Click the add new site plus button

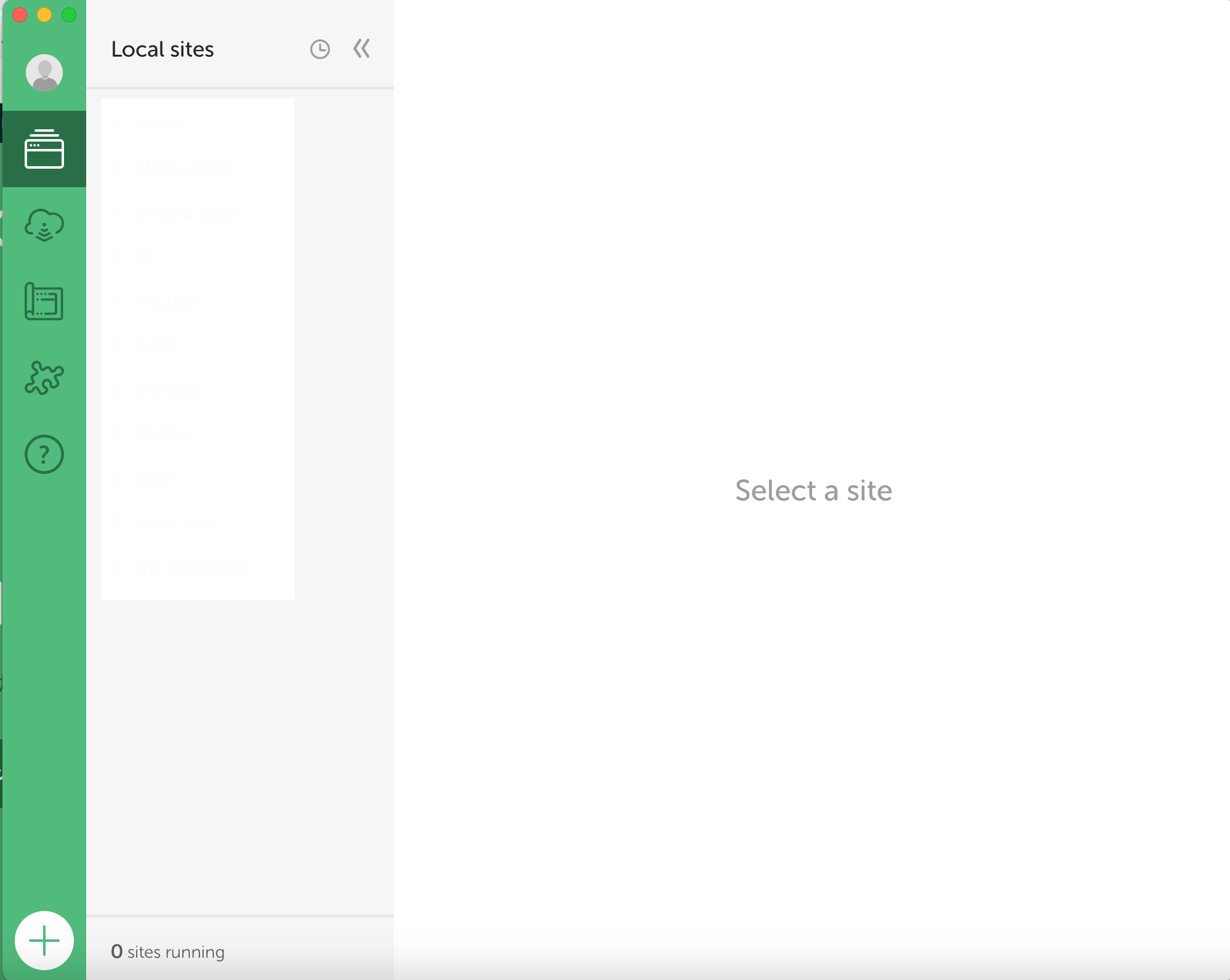[44, 941]
